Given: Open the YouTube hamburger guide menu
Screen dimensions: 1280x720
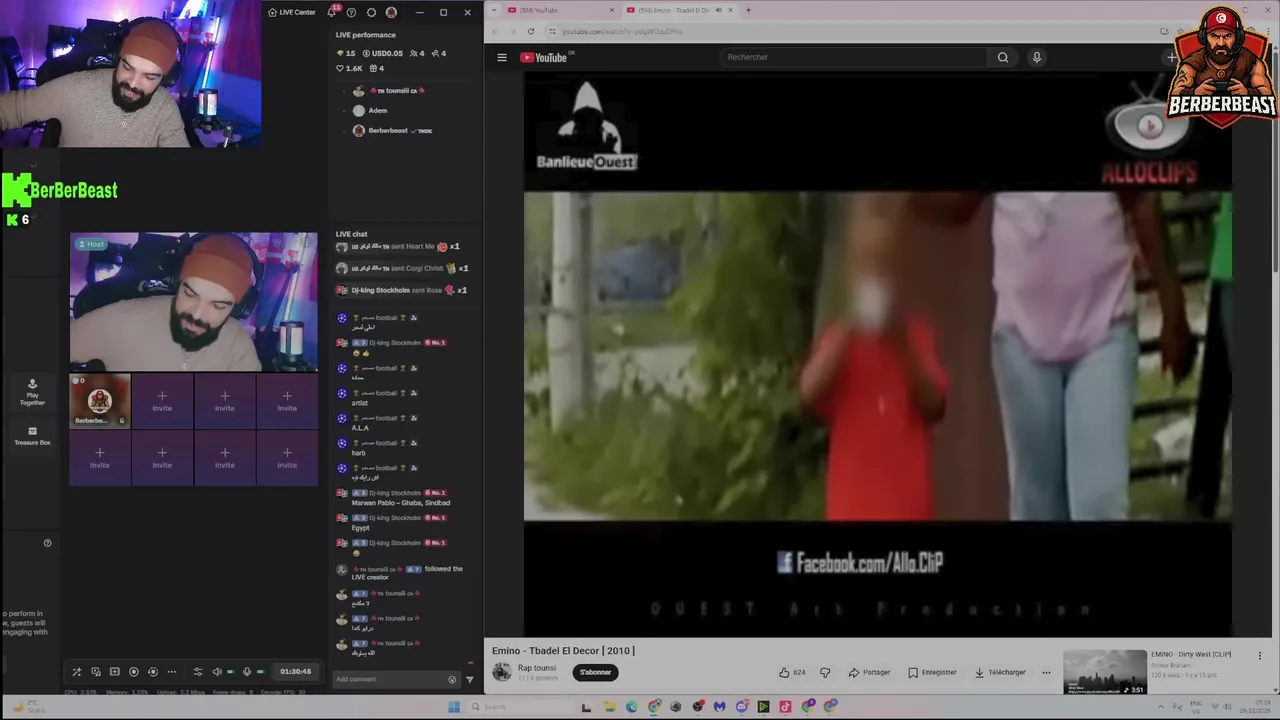Looking at the screenshot, I should click(x=502, y=57).
